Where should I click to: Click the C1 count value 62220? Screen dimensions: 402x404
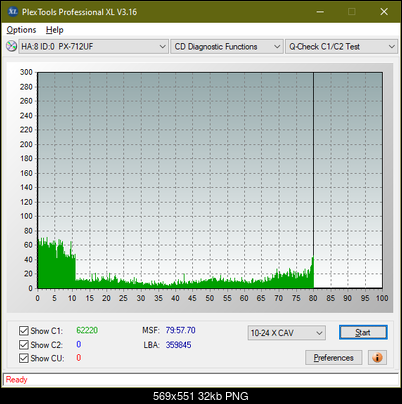(87, 330)
